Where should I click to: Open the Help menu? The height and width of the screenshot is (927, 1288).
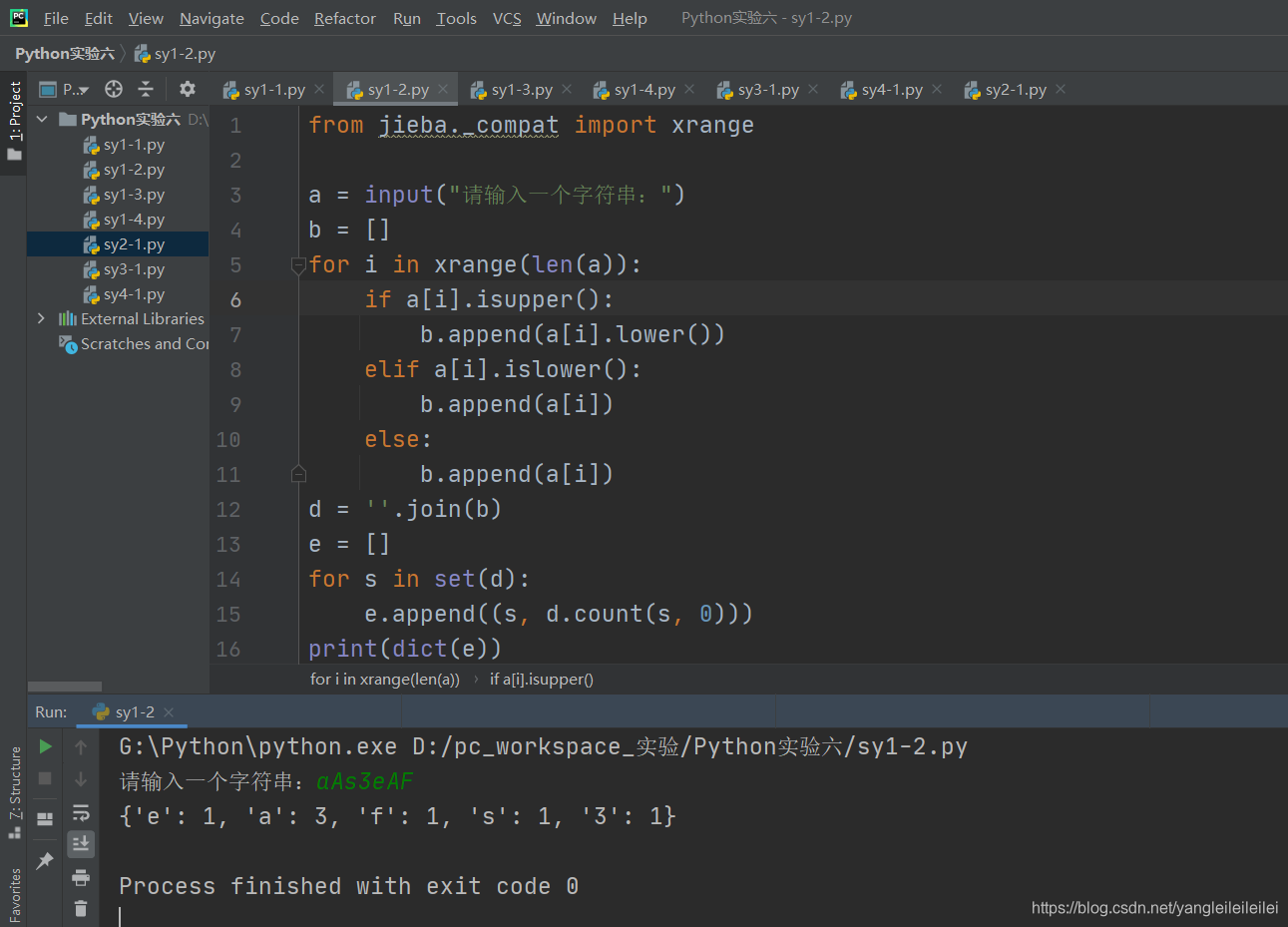click(630, 18)
